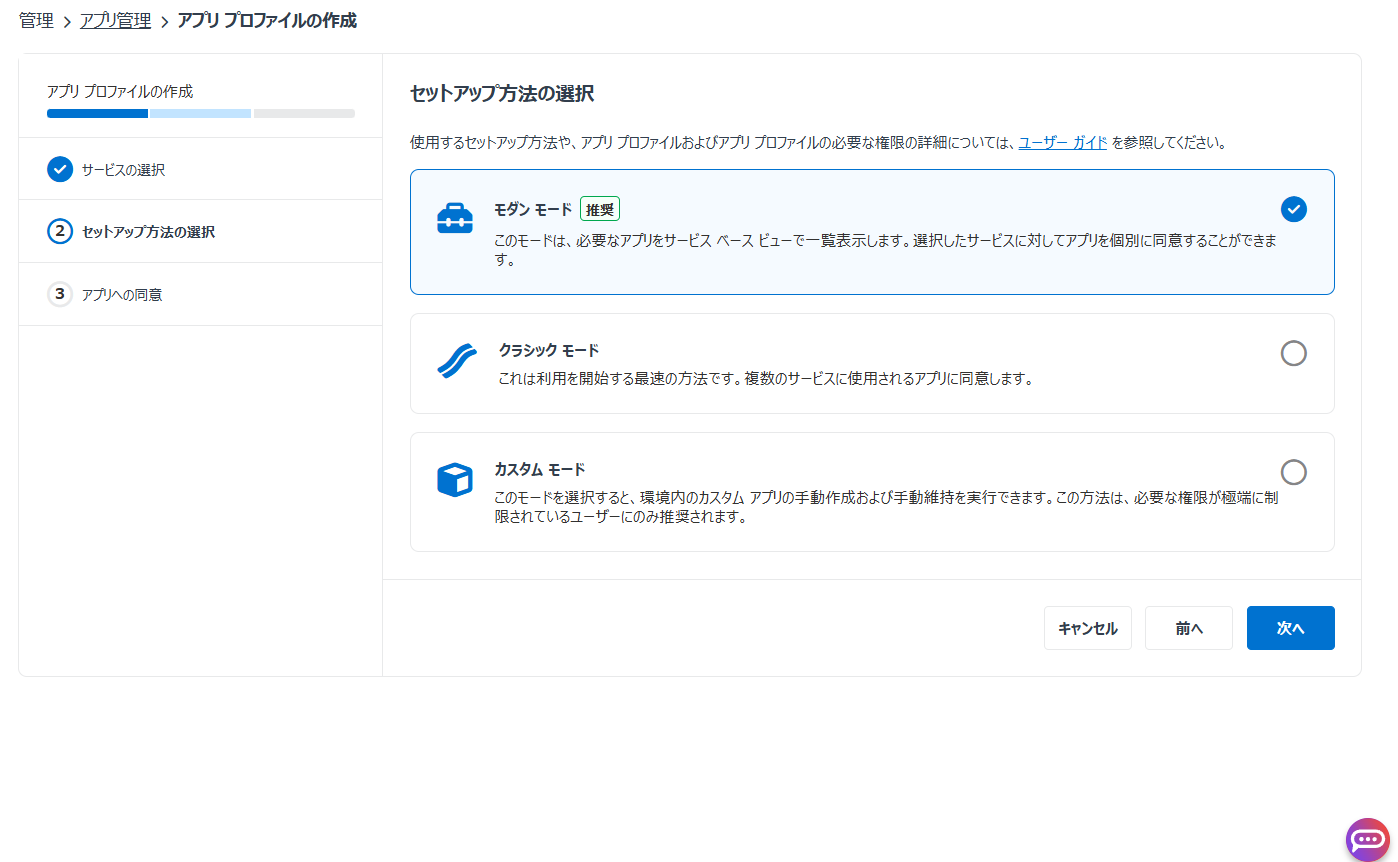Click the 前へ button
The width and height of the screenshot is (1398, 862).
[1188, 628]
